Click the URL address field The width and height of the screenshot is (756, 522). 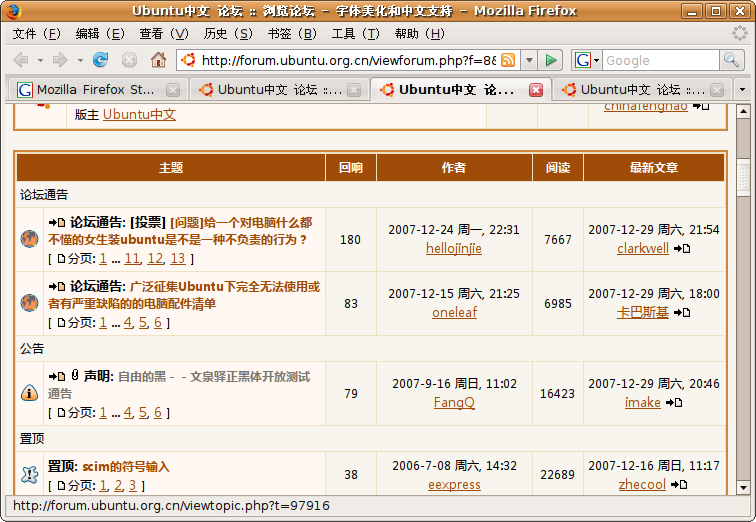(348, 60)
